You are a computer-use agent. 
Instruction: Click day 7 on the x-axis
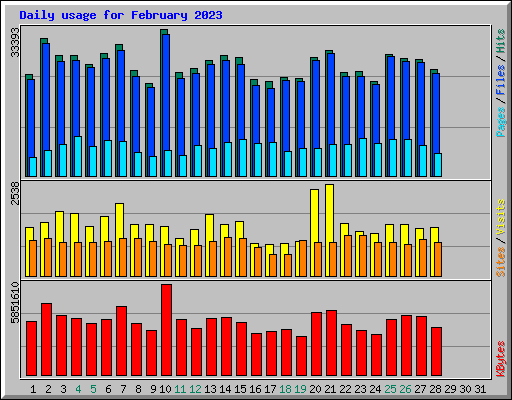(x=123, y=389)
